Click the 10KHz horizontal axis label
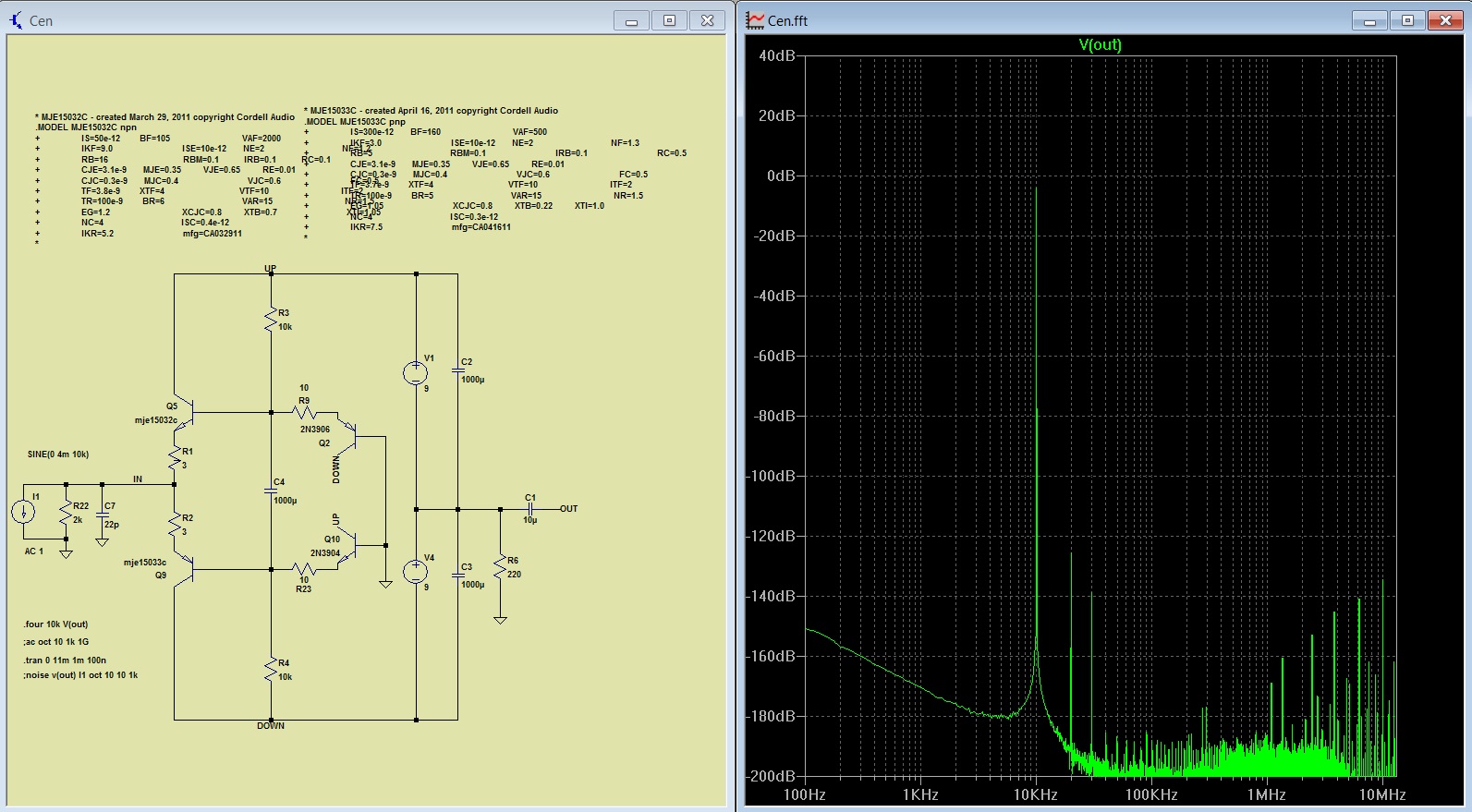The image size is (1472, 812). [1036, 794]
